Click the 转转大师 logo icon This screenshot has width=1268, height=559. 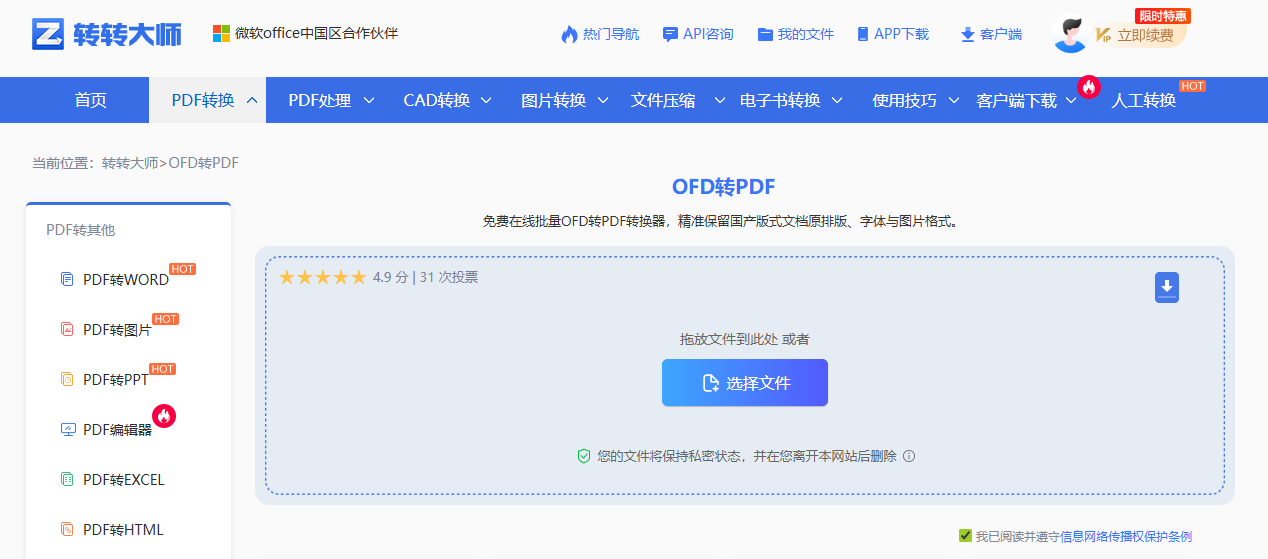pos(48,34)
